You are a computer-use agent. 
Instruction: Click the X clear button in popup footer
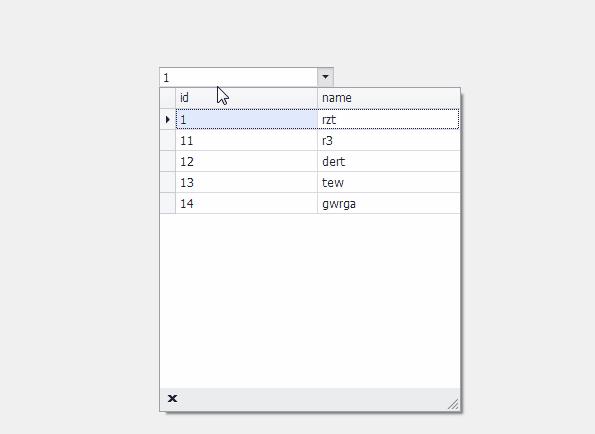[172, 398]
